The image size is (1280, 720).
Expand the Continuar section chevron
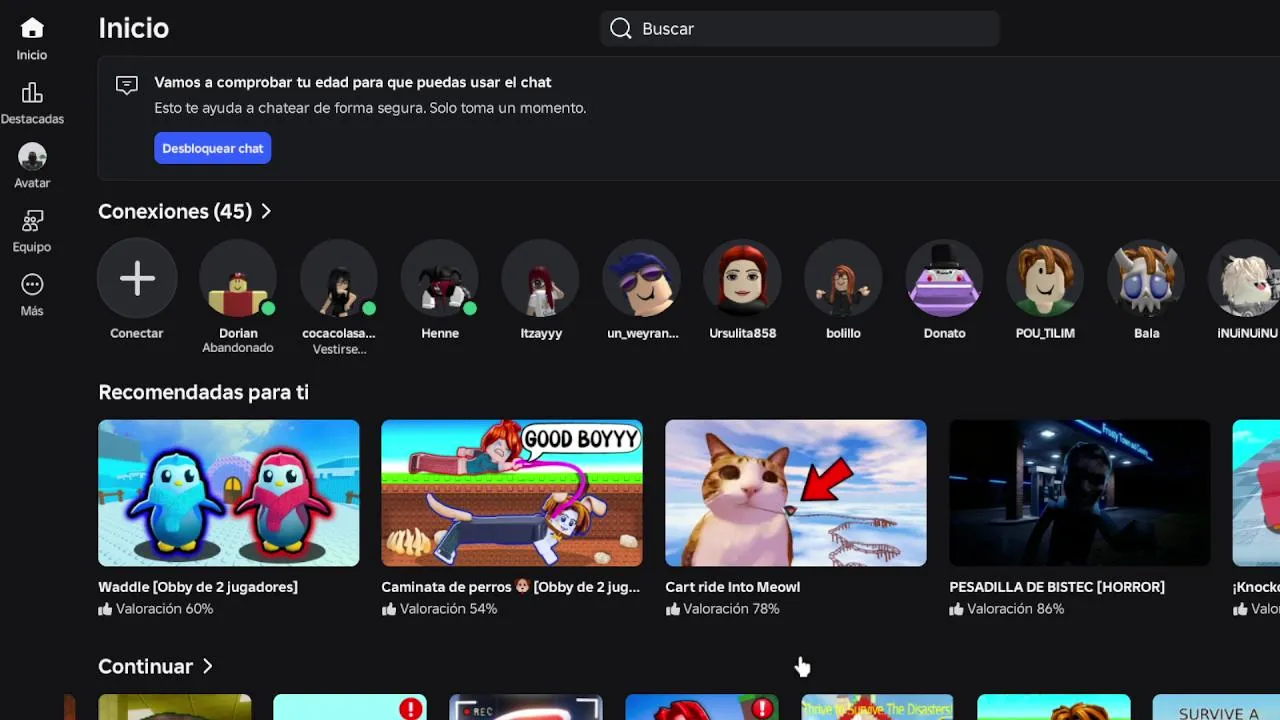(208, 666)
